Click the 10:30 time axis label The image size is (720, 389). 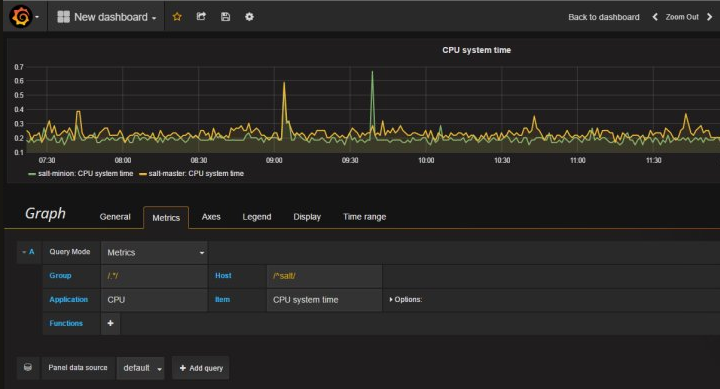pos(502,160)
